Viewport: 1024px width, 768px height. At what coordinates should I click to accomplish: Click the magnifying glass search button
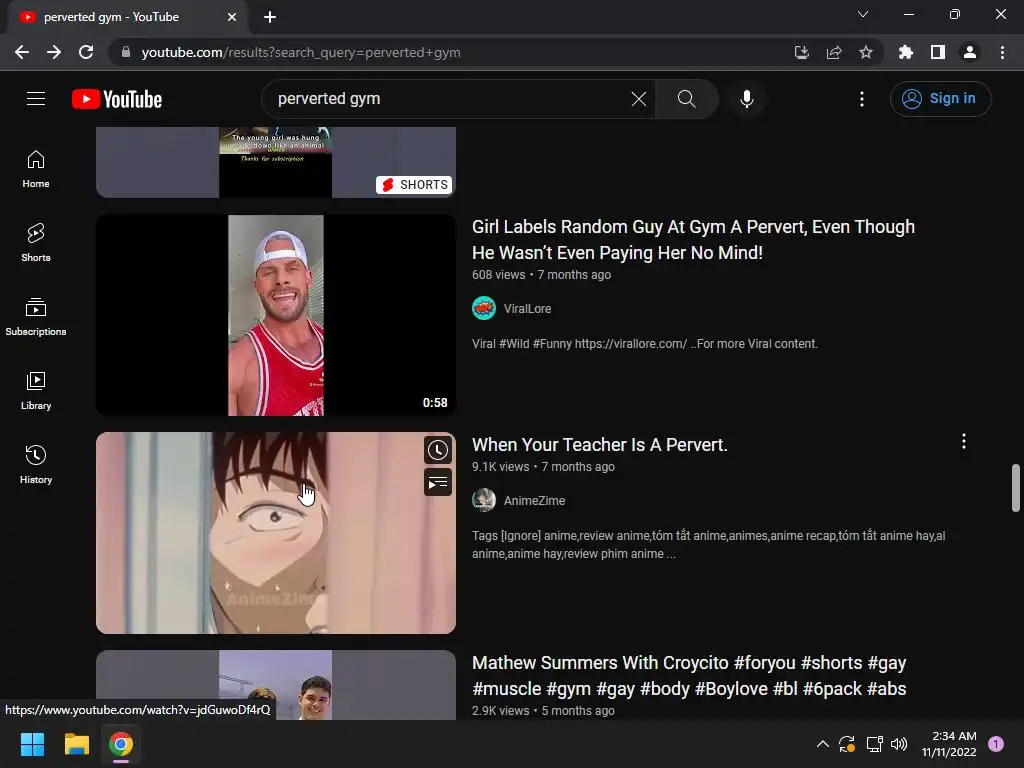686,99
